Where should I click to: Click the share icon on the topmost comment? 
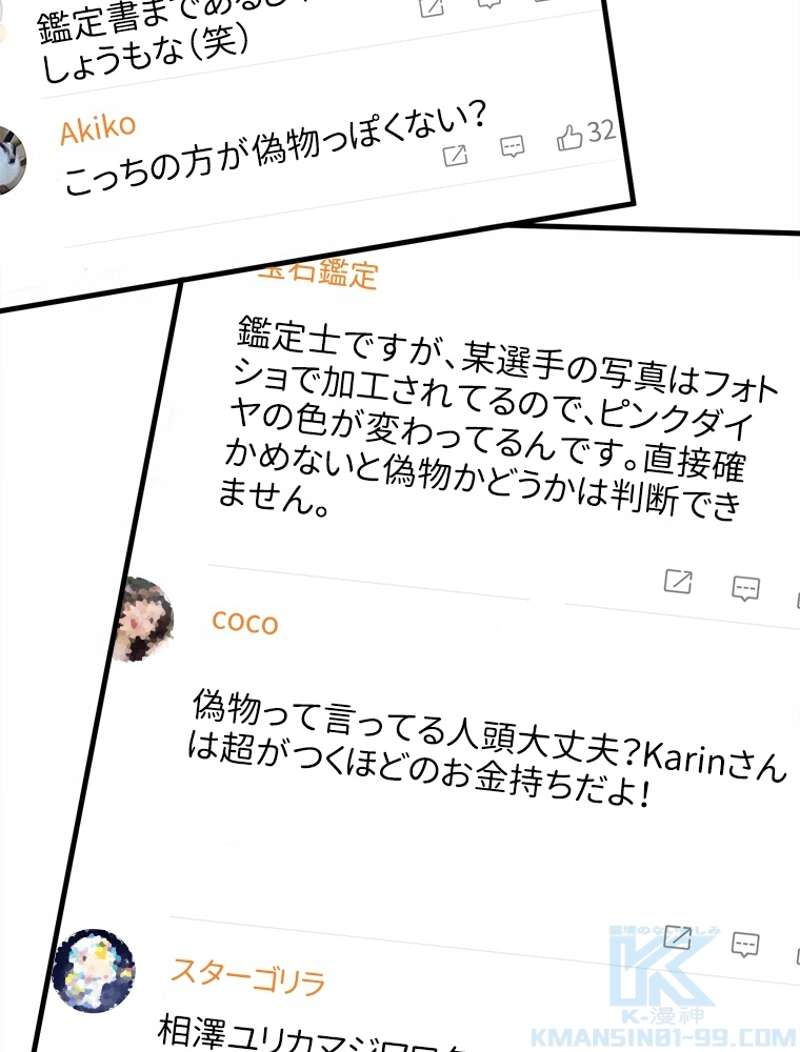(x=431, y=7)
